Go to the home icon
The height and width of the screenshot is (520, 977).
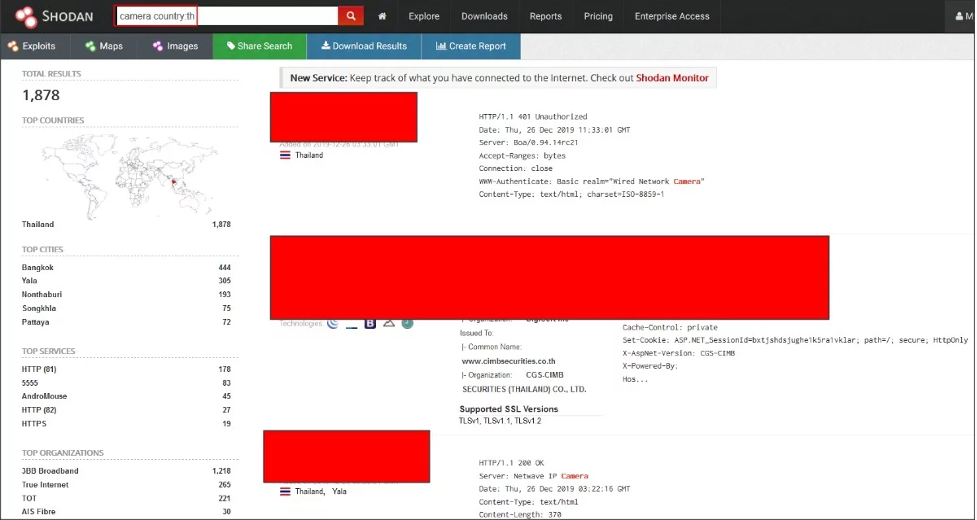[382, 16]
